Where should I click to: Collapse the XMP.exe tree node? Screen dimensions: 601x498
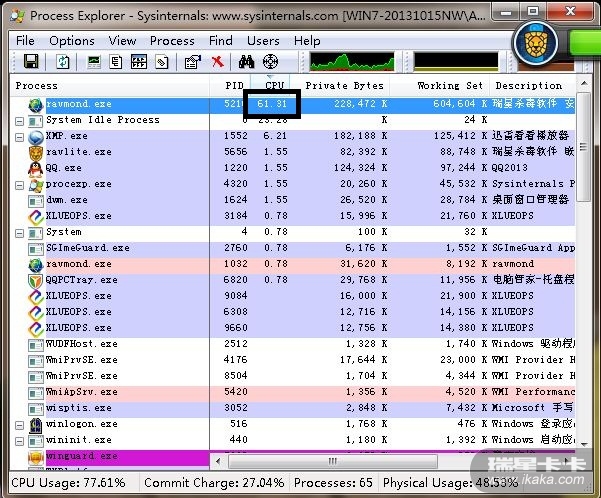(20, 137)
